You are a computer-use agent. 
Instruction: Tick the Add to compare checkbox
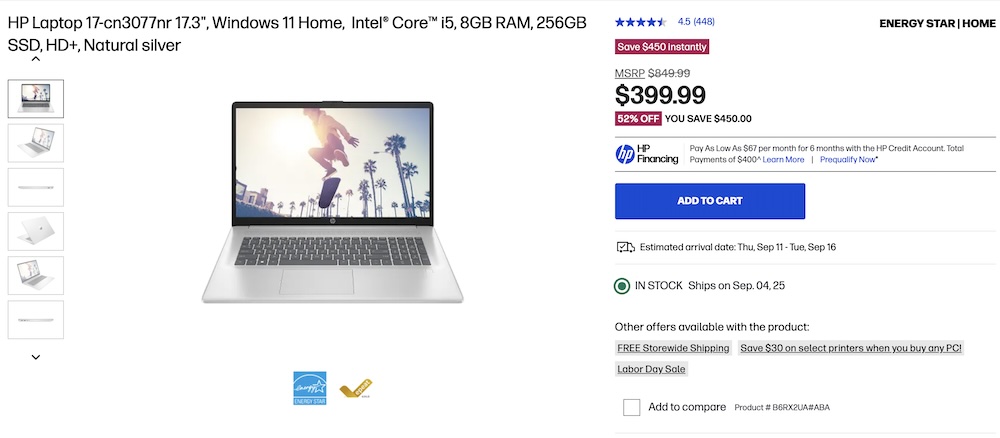pyautogui.click(x=631, y=407)
